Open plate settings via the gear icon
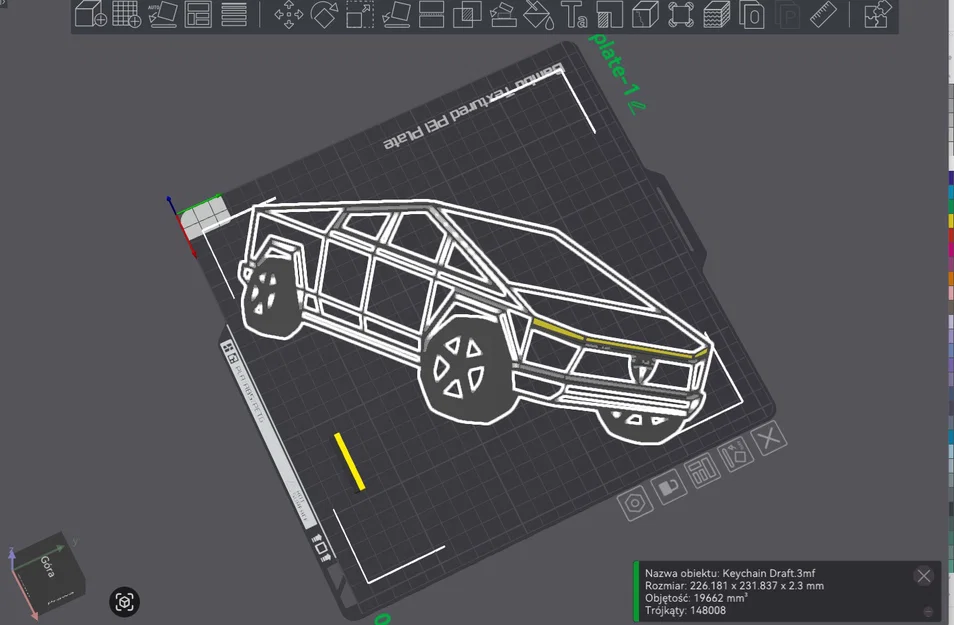Screen dimensions: 954x625 click(x=635, y=503)
